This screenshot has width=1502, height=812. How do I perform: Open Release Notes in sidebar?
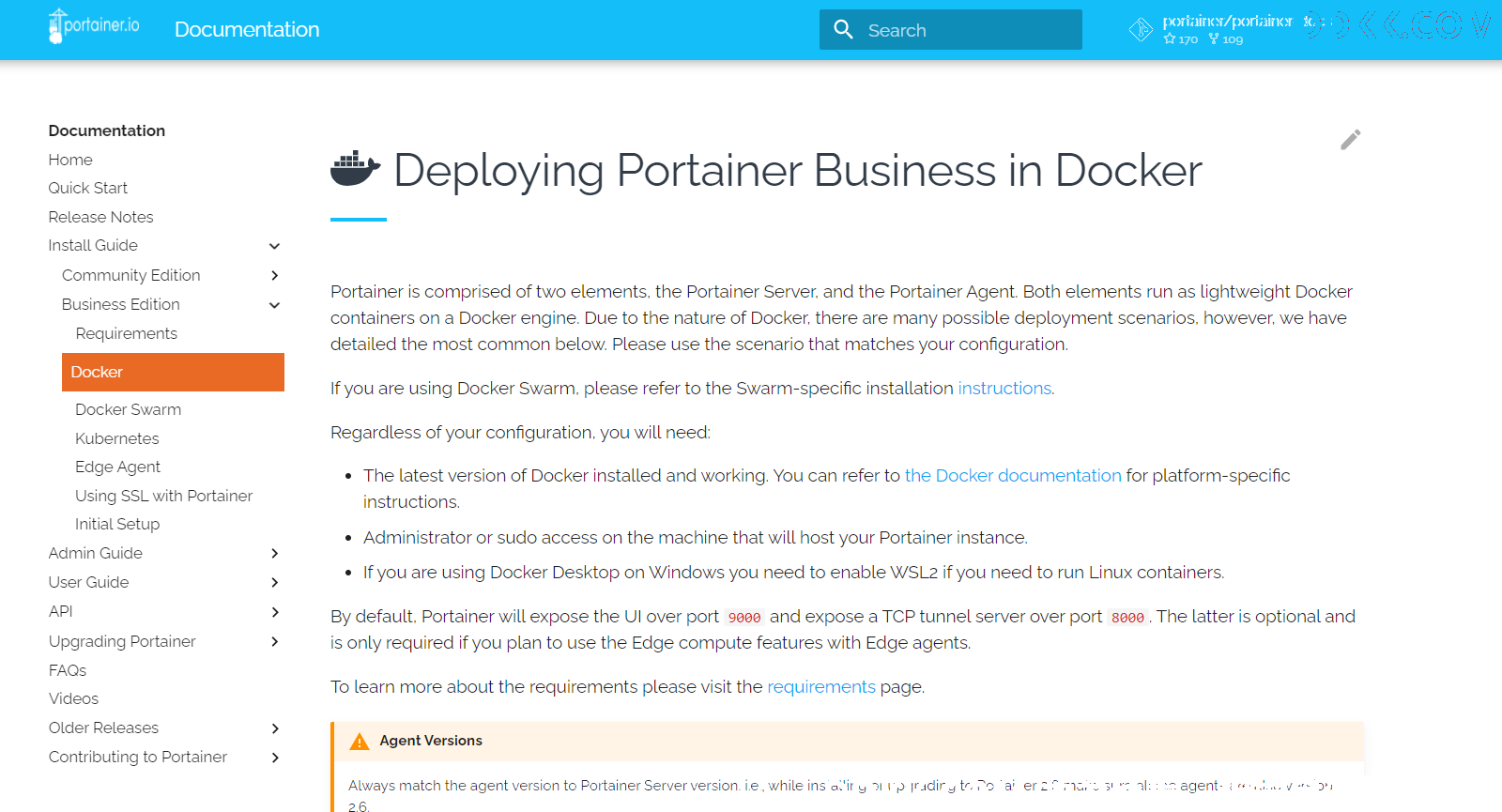click(x=101, y=217)
